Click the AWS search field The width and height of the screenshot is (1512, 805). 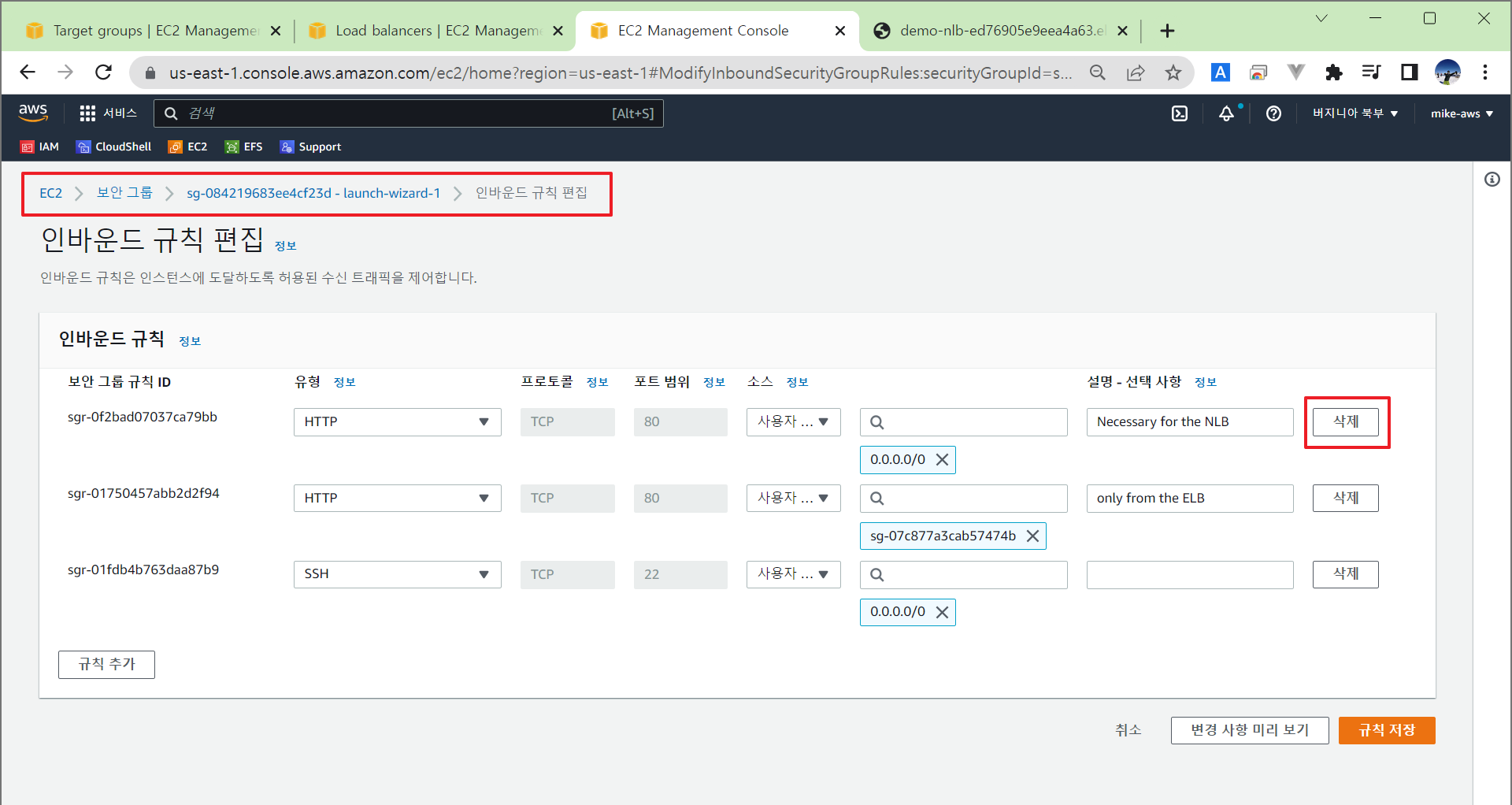click(409, 113)
